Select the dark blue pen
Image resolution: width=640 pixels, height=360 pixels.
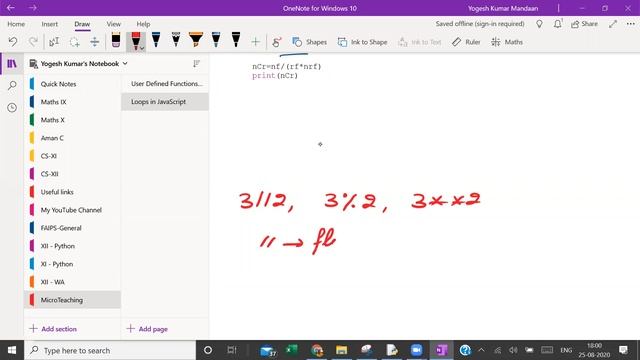coord(156,40)
